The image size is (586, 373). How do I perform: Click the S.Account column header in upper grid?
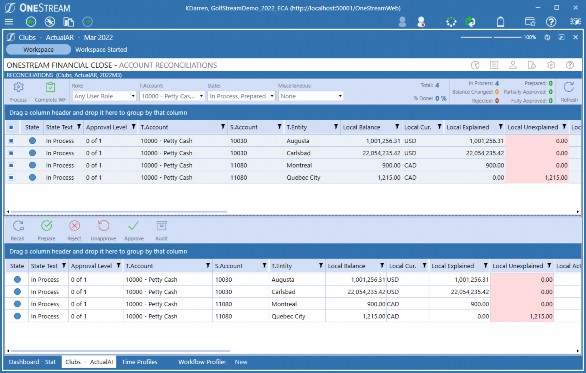244,127
